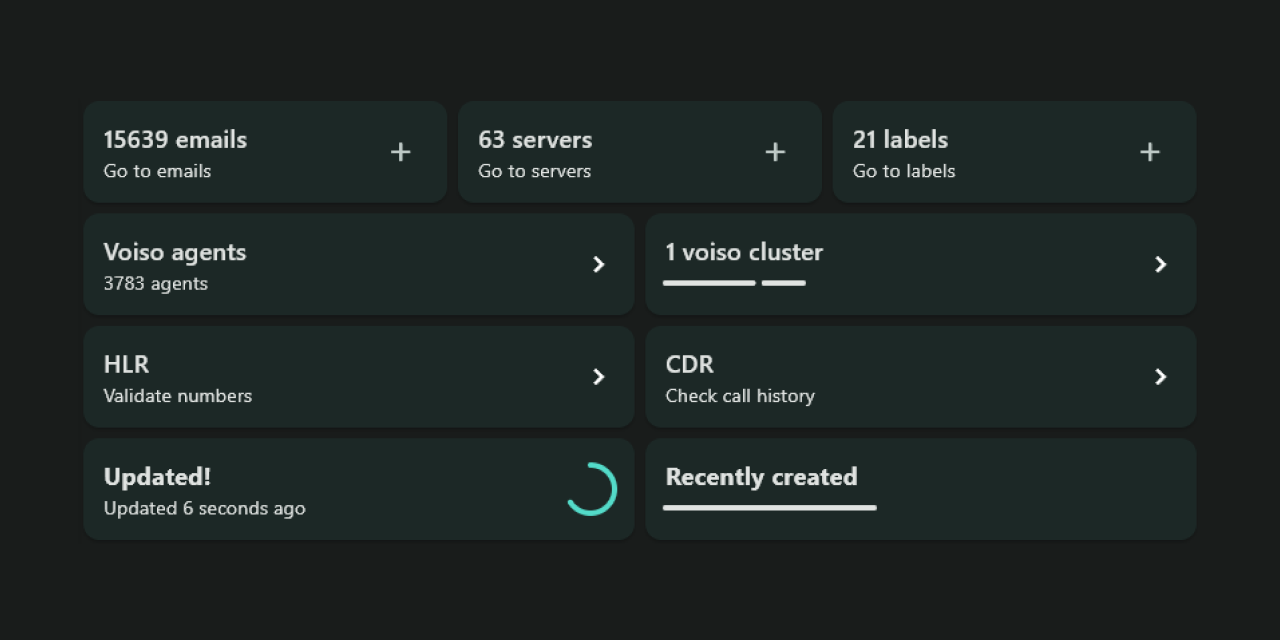
Task: Click the Go to servers link
Action: click(x=534, y=171)
